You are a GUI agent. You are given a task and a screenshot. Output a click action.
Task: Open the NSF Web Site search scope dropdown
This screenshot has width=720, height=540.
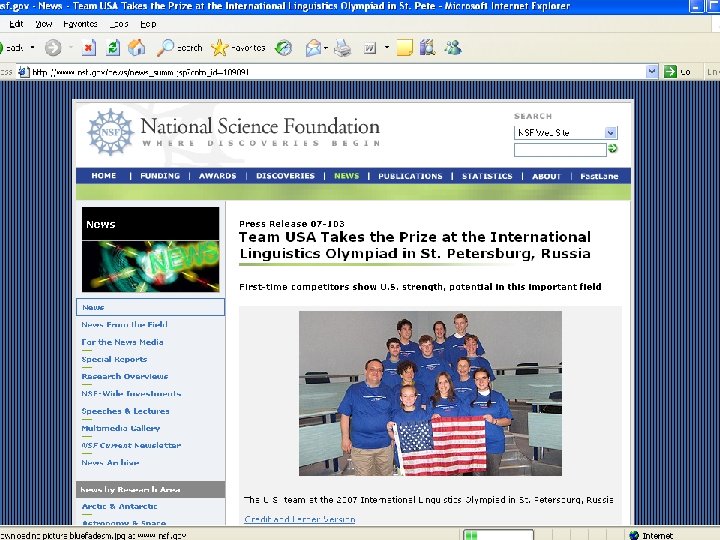[610, 133]
